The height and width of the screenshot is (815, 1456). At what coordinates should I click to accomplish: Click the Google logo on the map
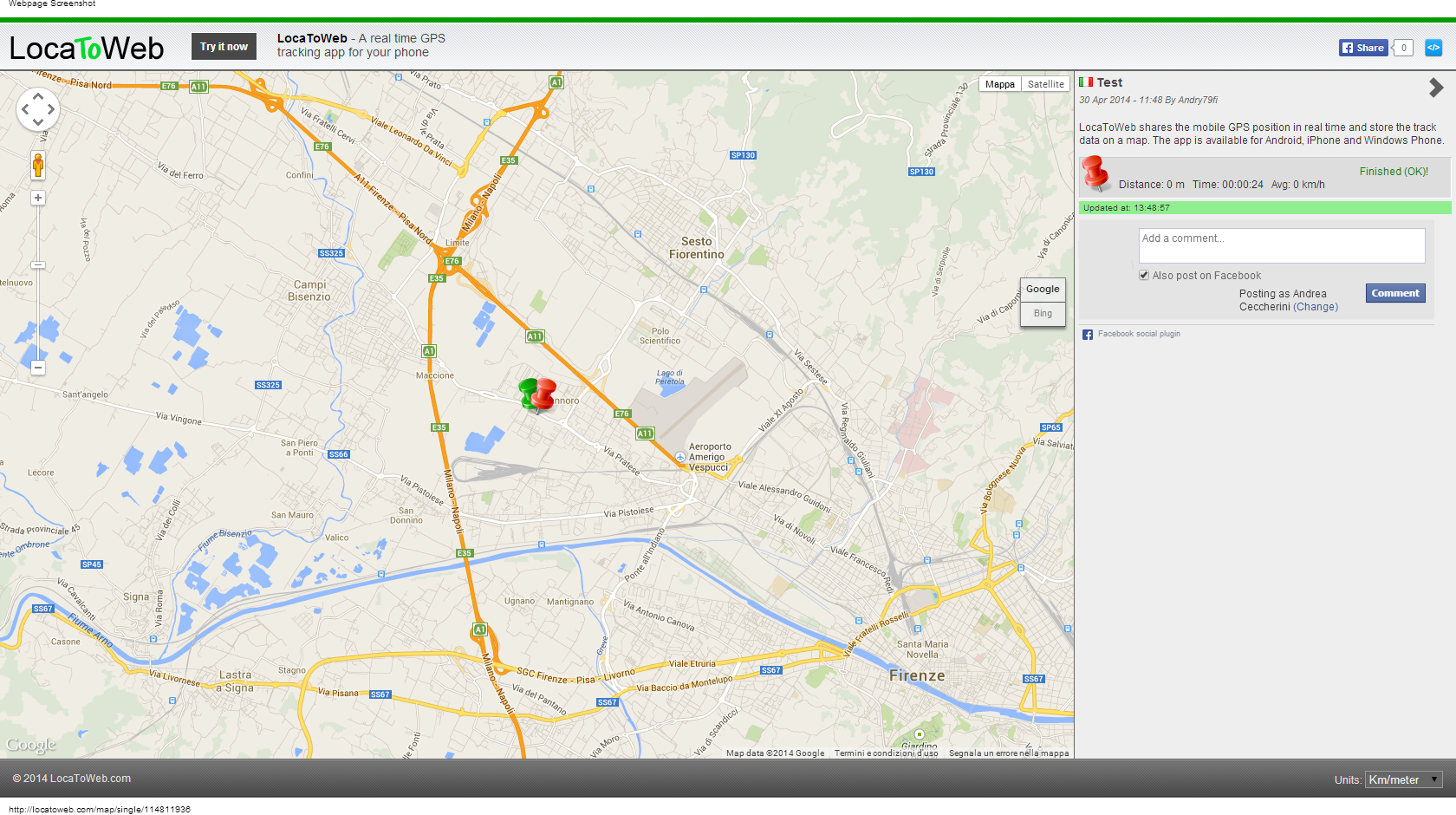31,745
